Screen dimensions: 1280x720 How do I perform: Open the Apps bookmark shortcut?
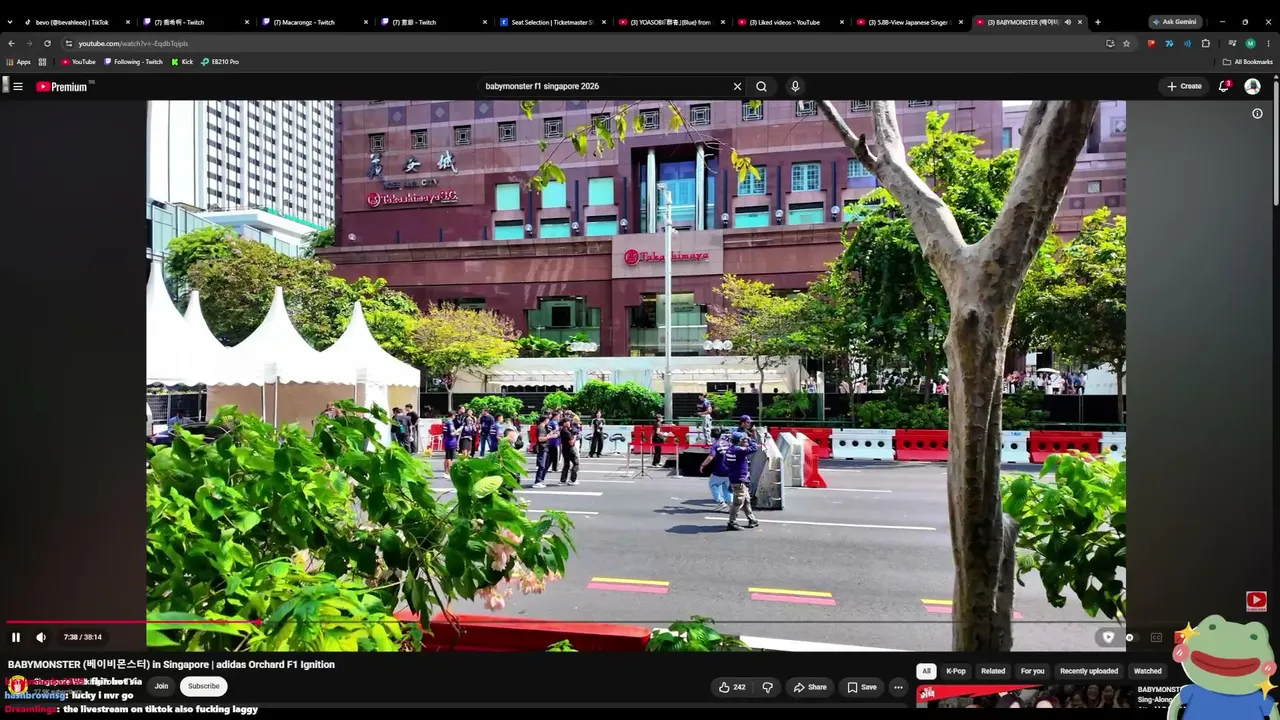18,62
